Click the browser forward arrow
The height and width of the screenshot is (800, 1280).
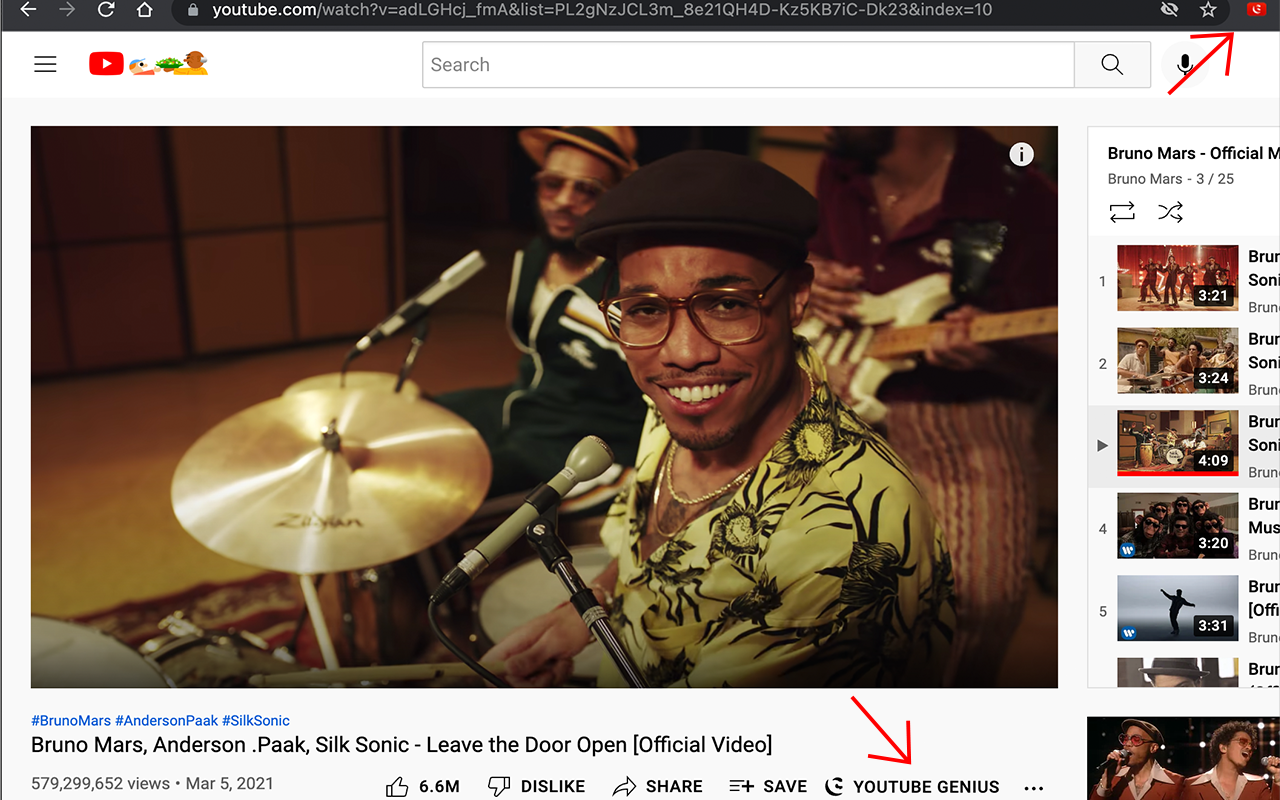[x=67, y=10]
